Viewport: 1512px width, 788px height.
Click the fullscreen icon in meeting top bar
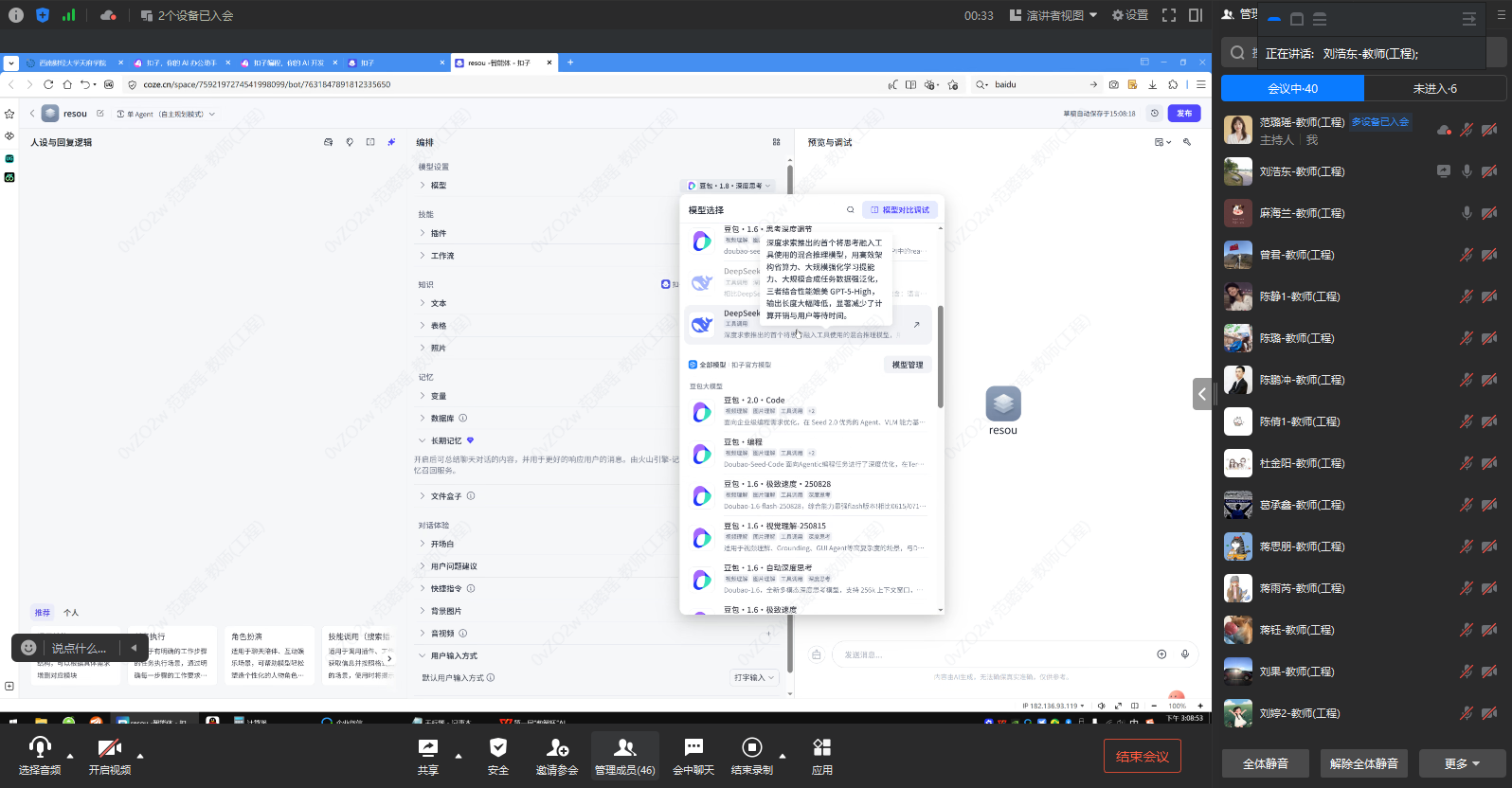point(1169,15)
